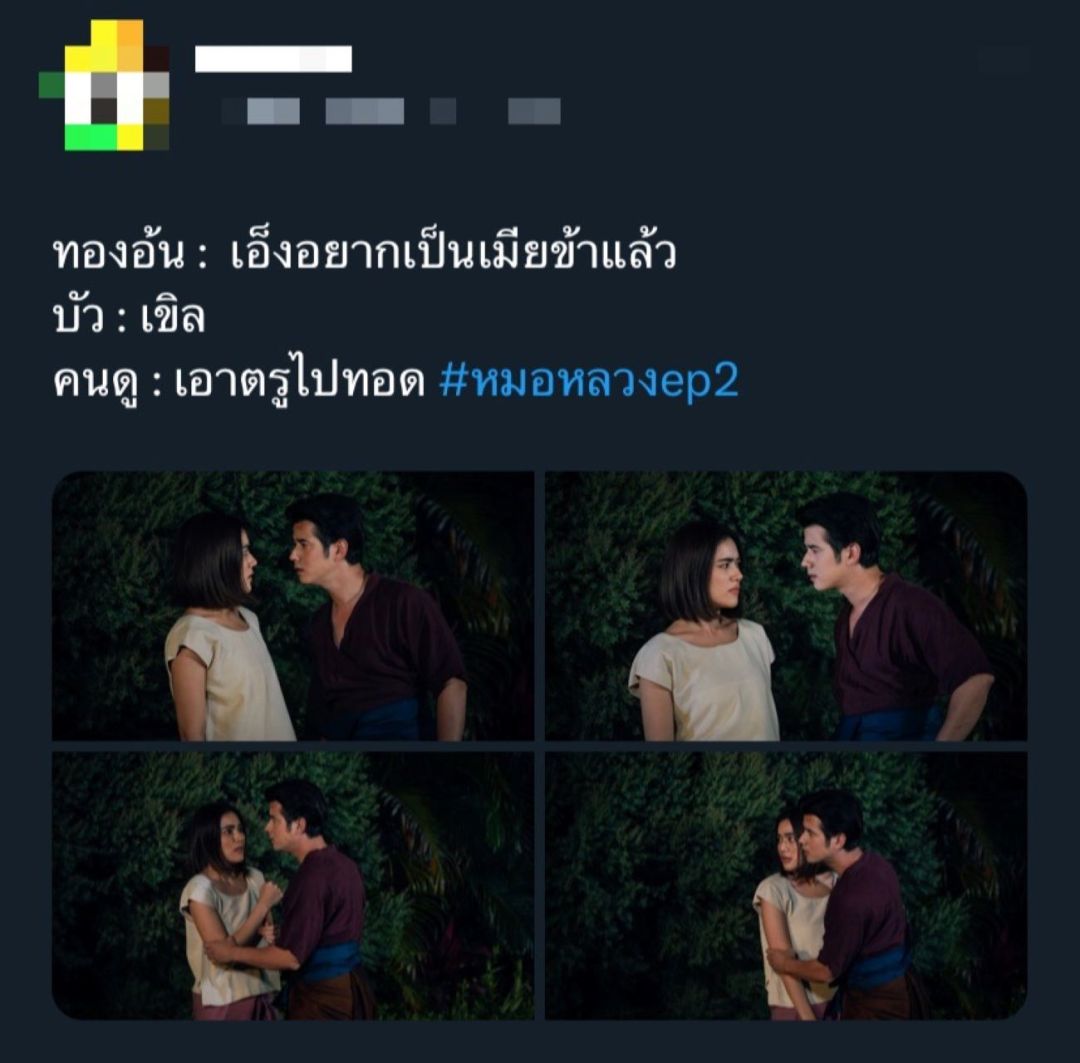Click the faint blurred button at top right
The image size is (1080, 1063).
(1003, 59)
